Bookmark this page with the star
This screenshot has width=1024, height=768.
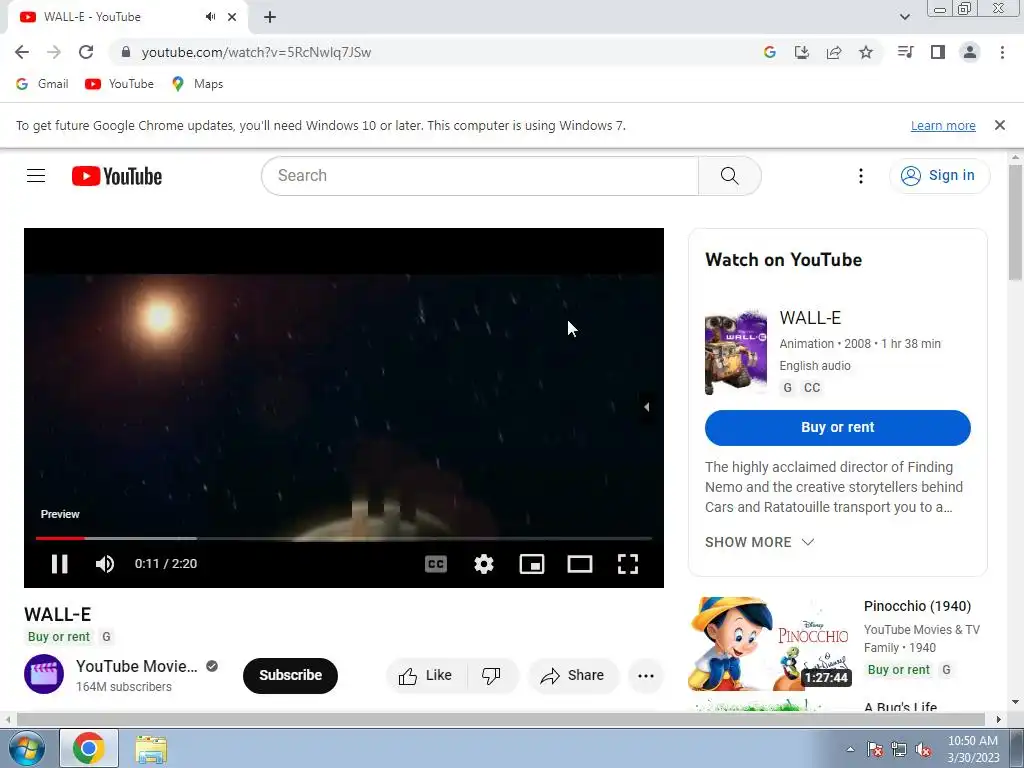[866, 52]
